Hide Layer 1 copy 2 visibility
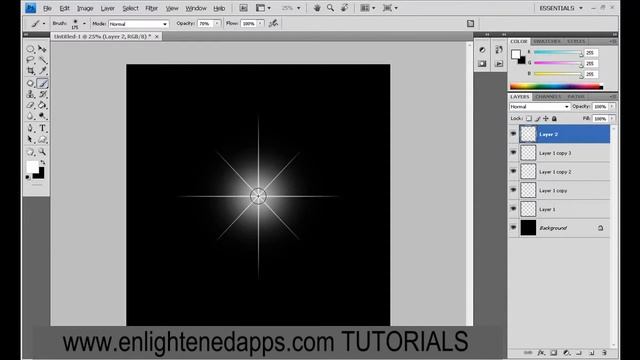 [513, 171]
